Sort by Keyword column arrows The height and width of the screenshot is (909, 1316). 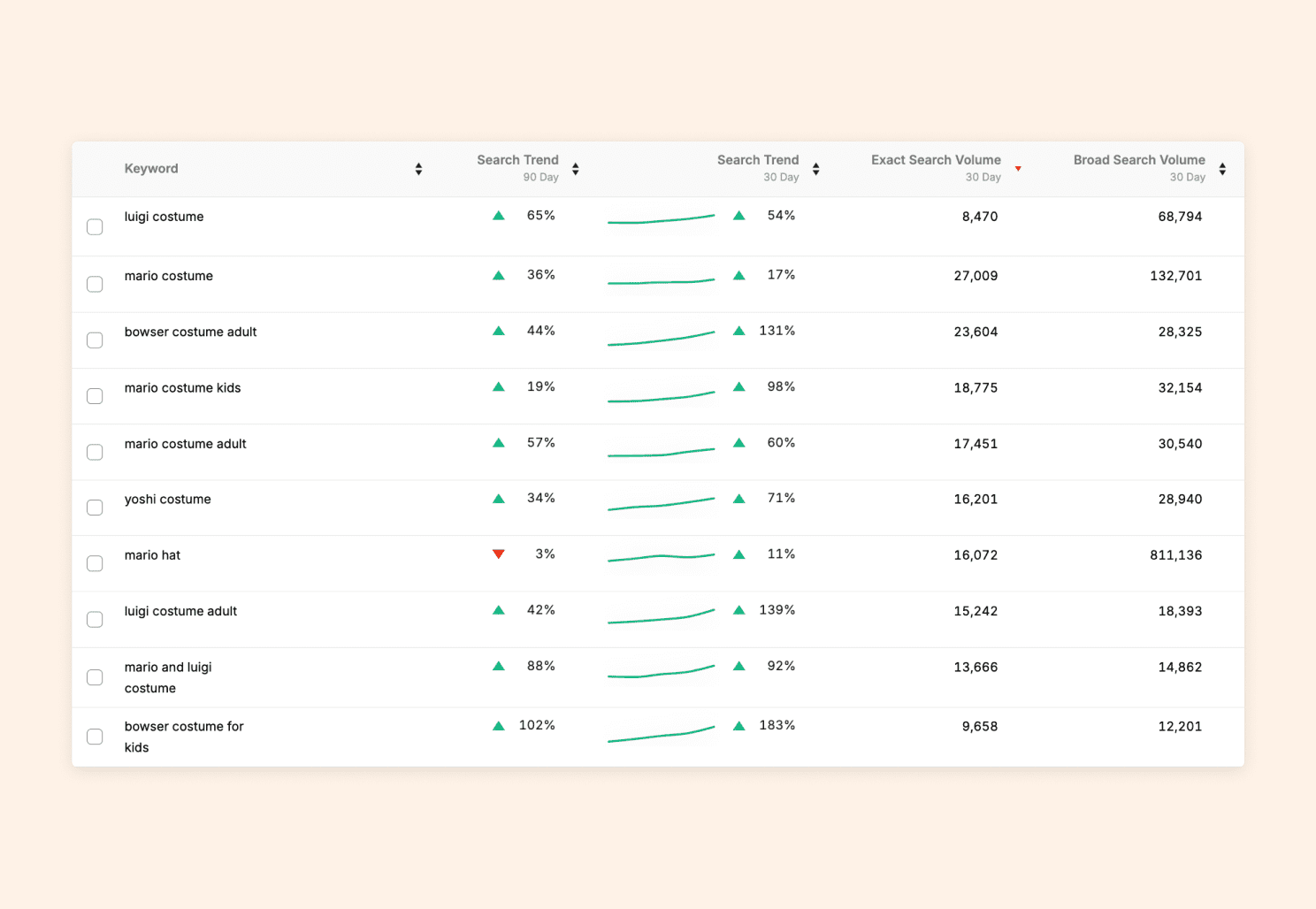[418, 169]
